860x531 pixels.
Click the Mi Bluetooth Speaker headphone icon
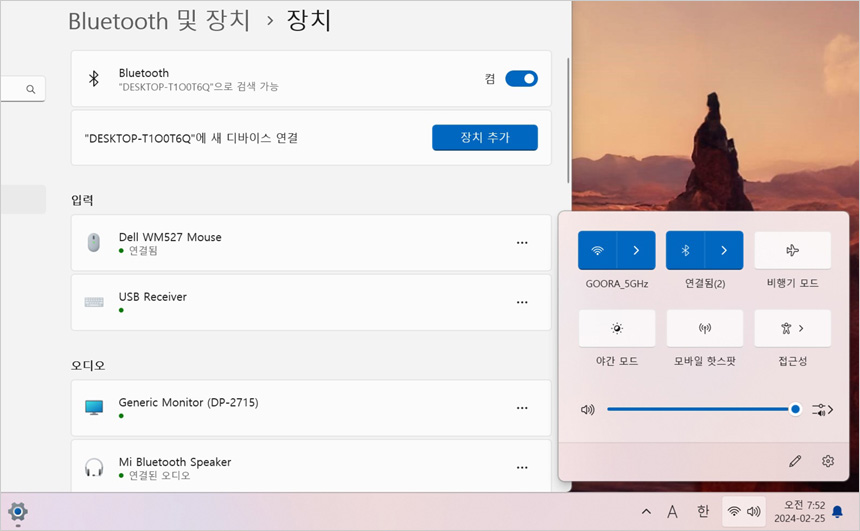point(94,467)
